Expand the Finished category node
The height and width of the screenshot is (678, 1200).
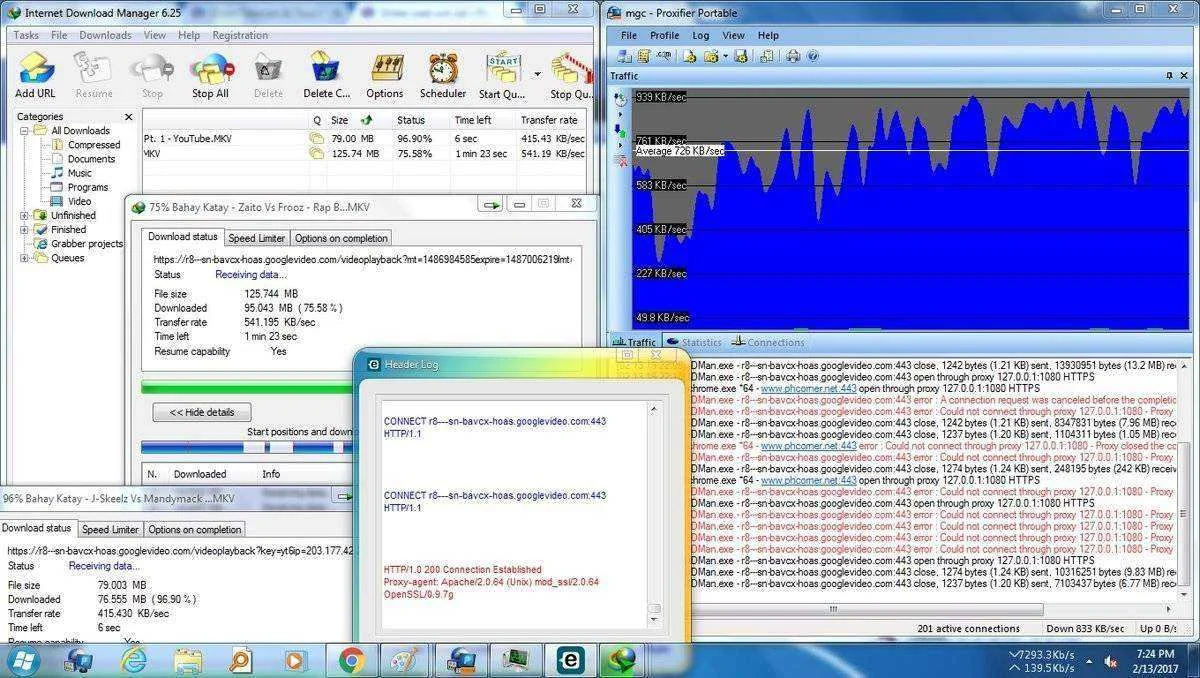click(25, 229)
